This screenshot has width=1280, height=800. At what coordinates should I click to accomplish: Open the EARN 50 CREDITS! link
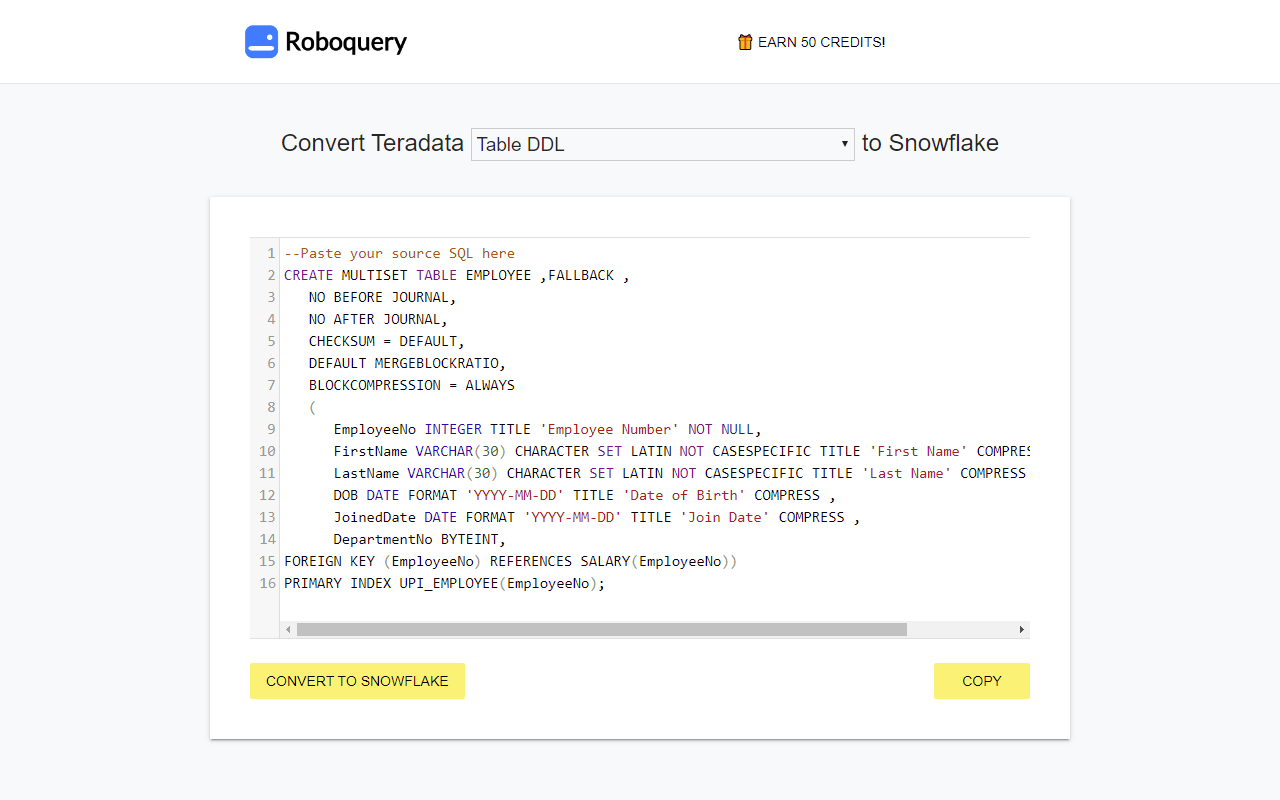click(x=811, y=42)
